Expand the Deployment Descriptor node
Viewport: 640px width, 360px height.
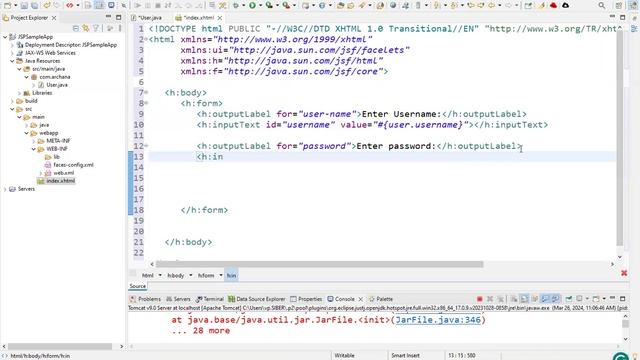coord(12,45)
